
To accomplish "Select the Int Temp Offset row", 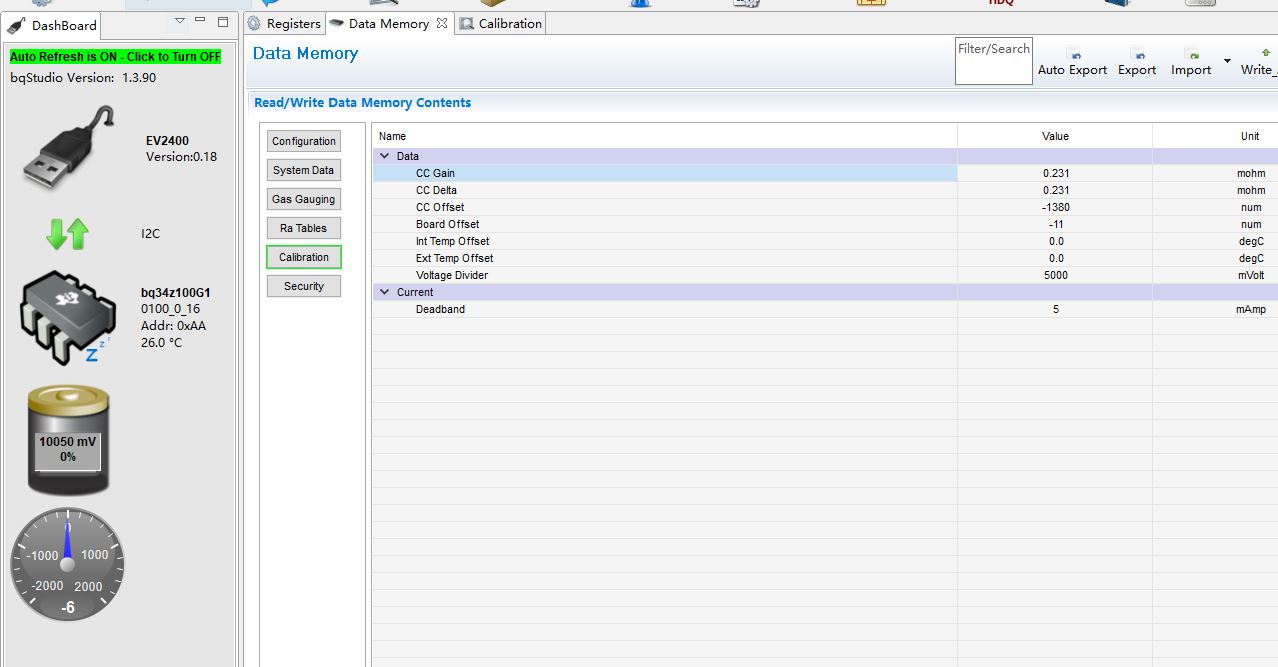I will pos(825,241).
